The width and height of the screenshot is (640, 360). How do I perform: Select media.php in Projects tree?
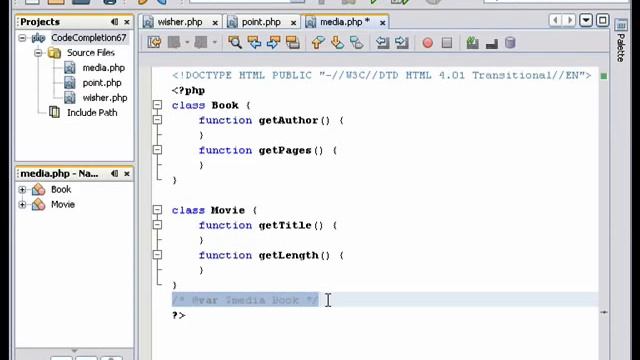[104, 68]
